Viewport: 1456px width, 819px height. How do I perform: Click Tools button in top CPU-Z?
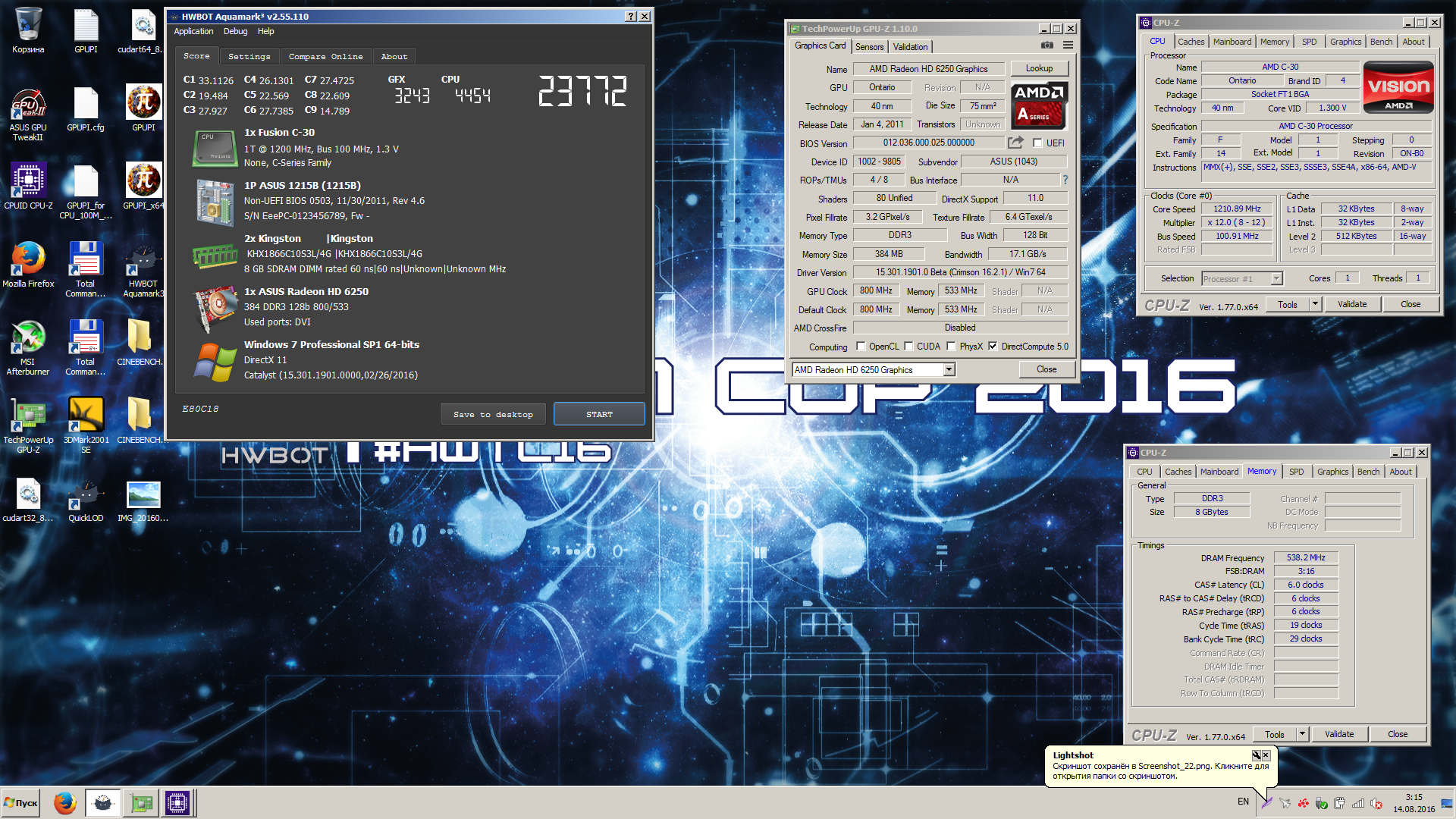(1288, 304)
